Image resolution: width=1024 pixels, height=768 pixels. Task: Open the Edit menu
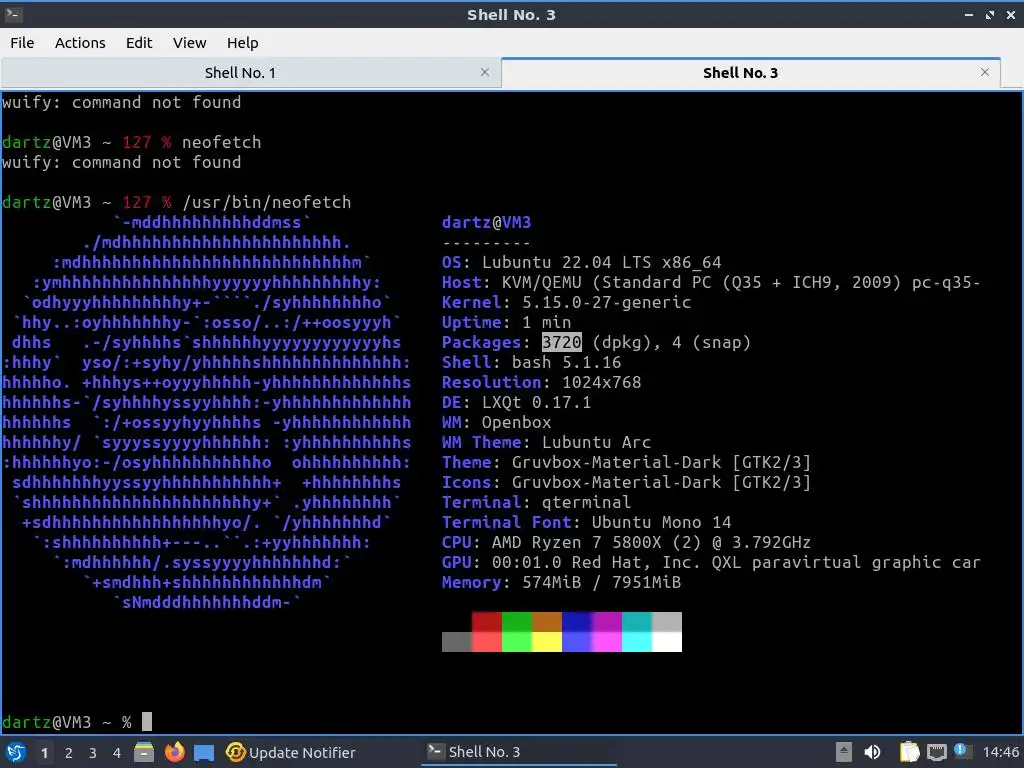click(x=138, y=42)
